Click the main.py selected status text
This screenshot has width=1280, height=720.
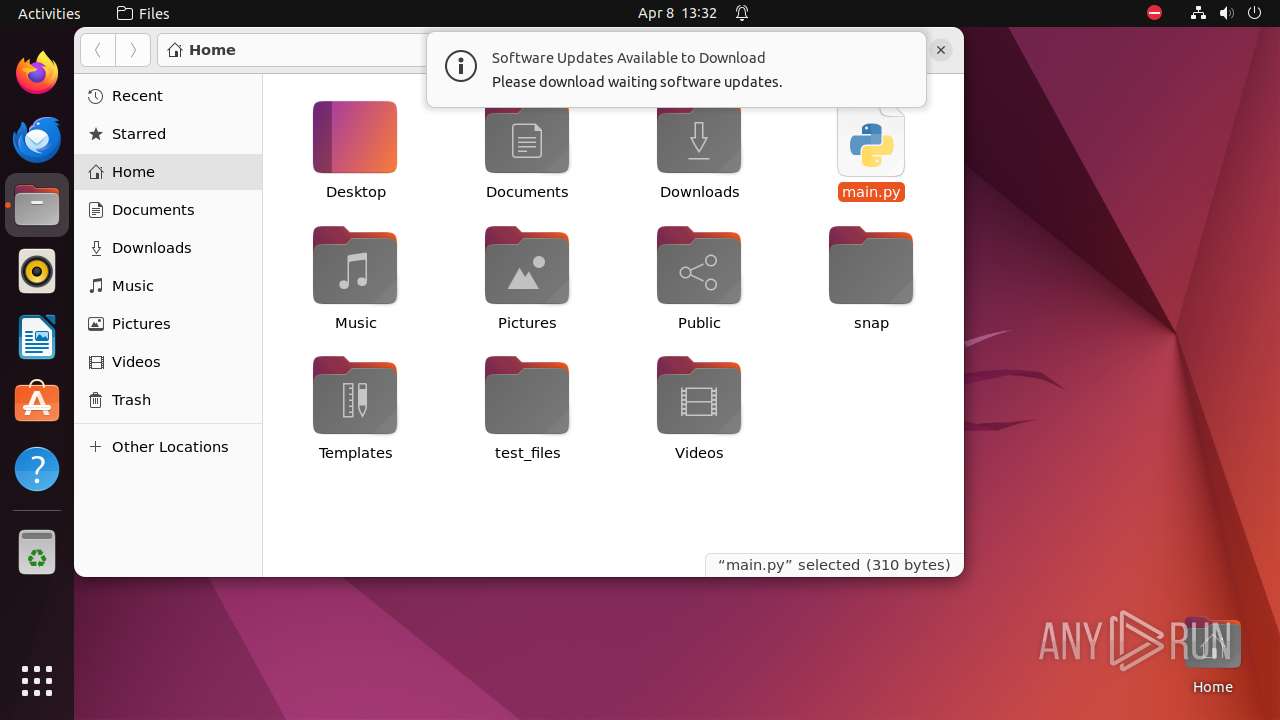(x=834, y=565)
